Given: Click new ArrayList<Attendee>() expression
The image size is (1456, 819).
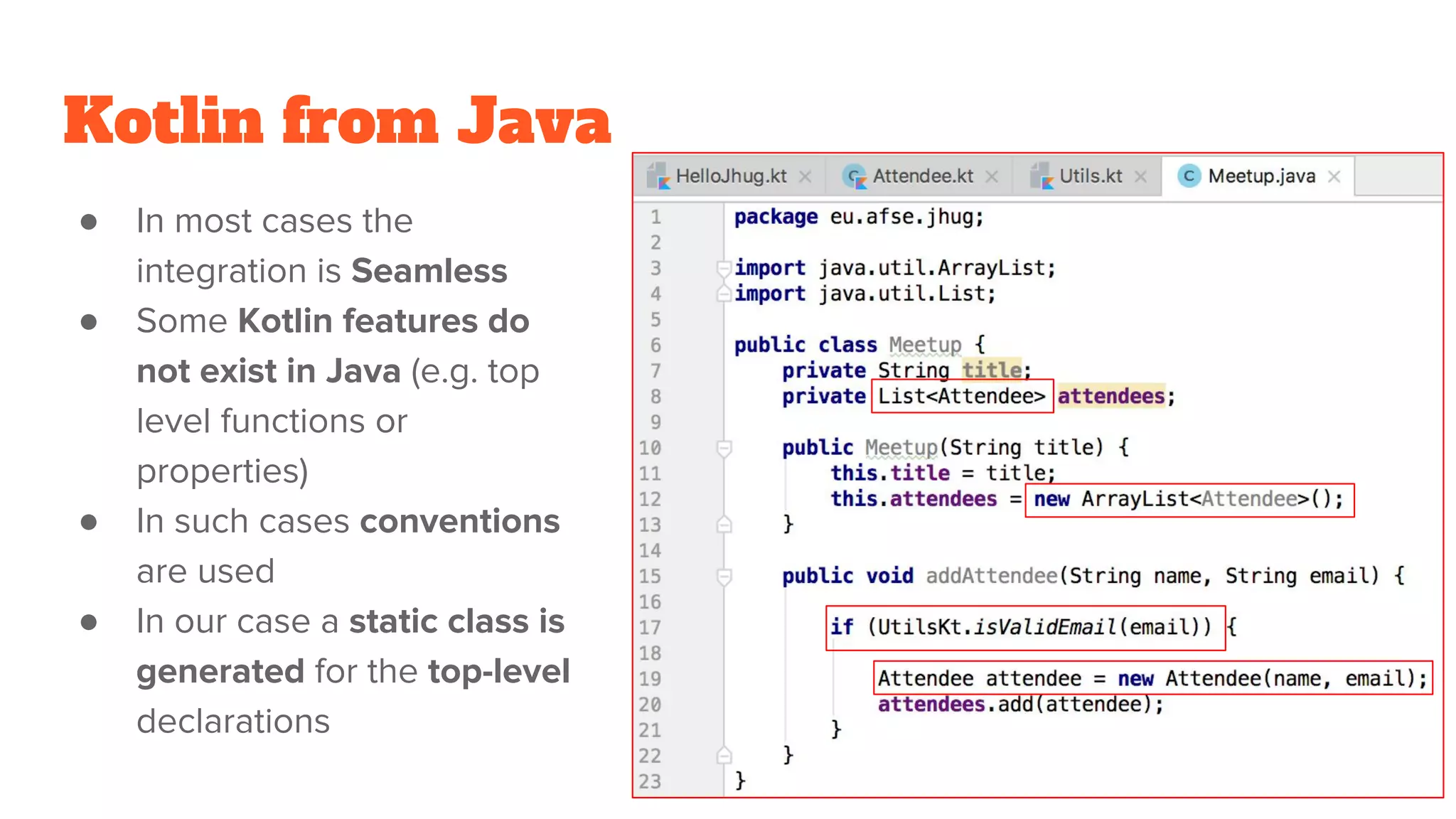Looking at the screenshot, I should pos(1189,500).
